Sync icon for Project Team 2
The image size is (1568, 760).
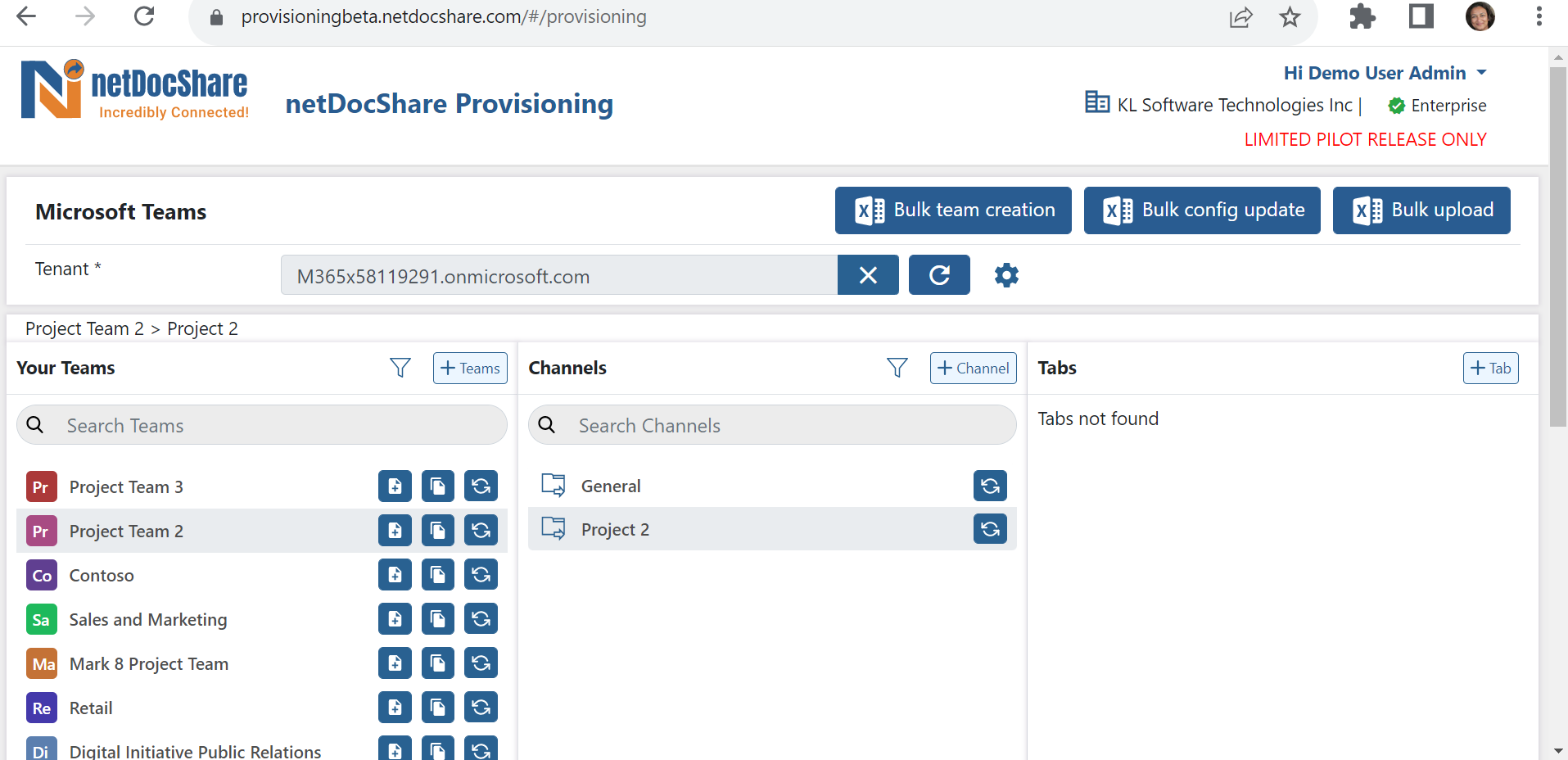(x=481, y=531)
